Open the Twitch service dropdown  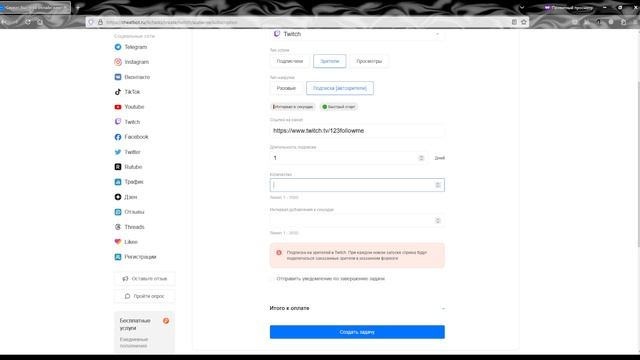point(357,34)
